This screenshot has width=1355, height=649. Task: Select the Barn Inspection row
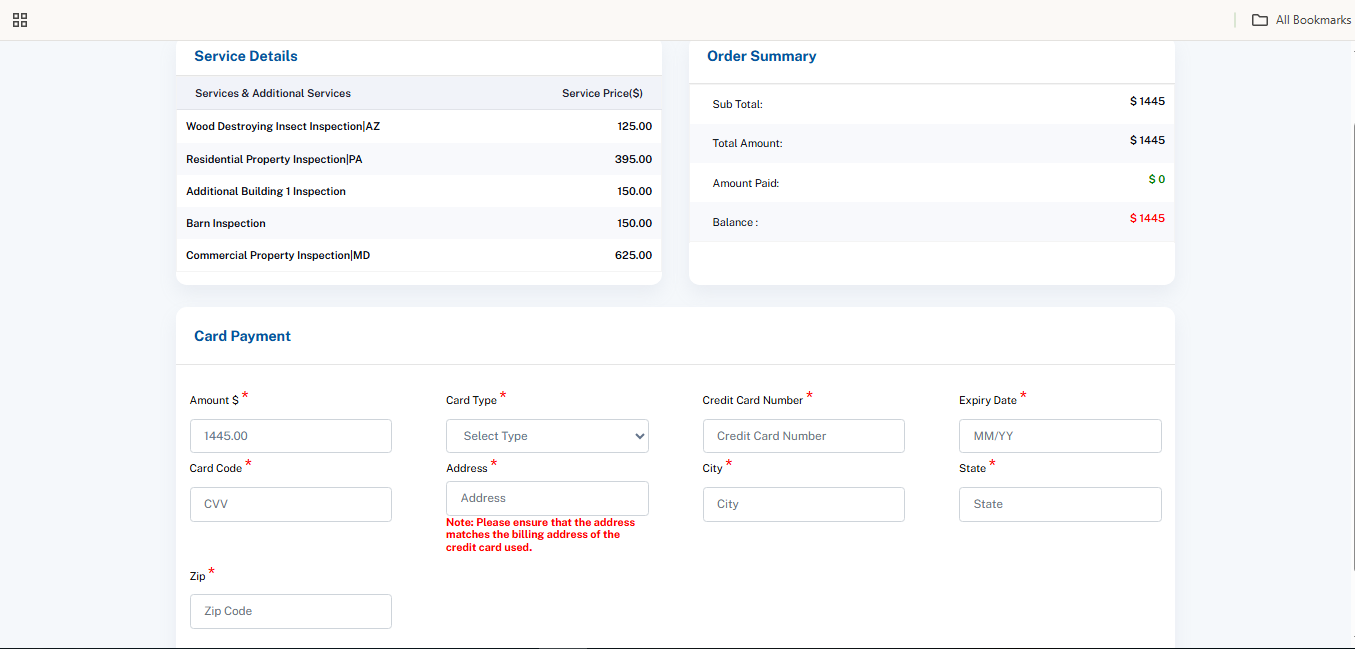[226, 223]
